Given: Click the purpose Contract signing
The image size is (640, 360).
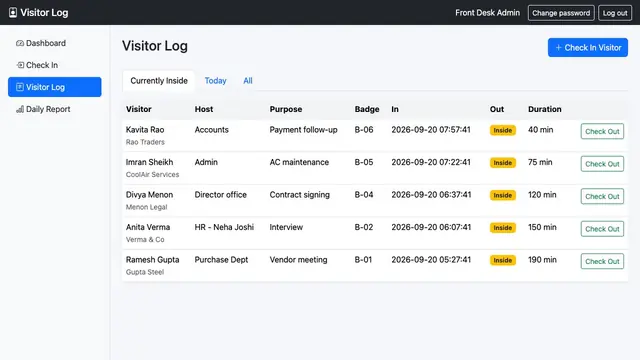Looking at the screenshot, I should click(x=300, y=195).
